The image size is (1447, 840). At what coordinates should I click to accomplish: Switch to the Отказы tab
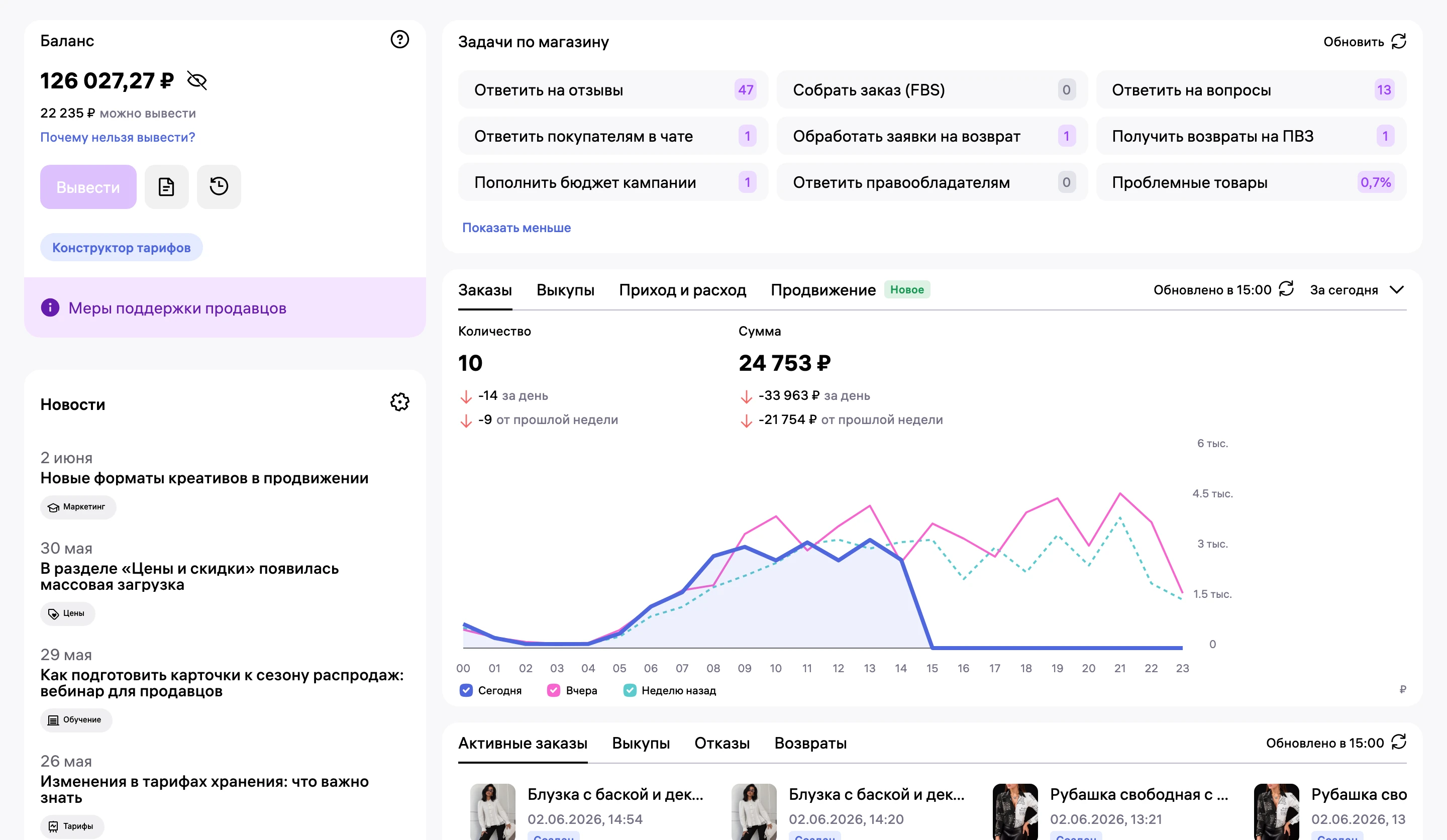[x=722, y=743]
